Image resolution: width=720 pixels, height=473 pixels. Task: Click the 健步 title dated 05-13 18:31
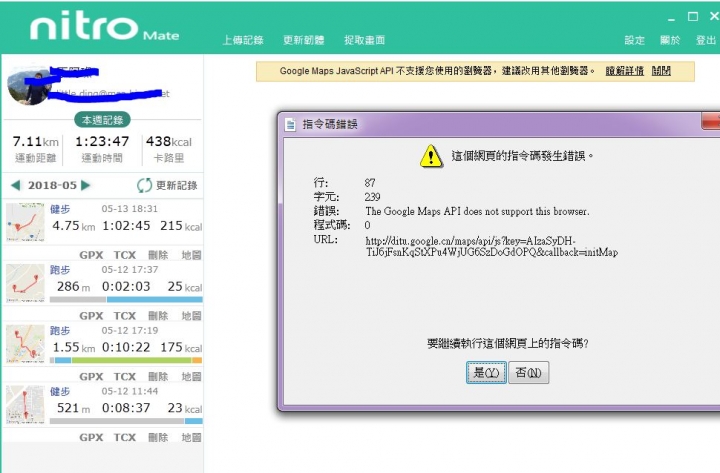coord(60,209)
